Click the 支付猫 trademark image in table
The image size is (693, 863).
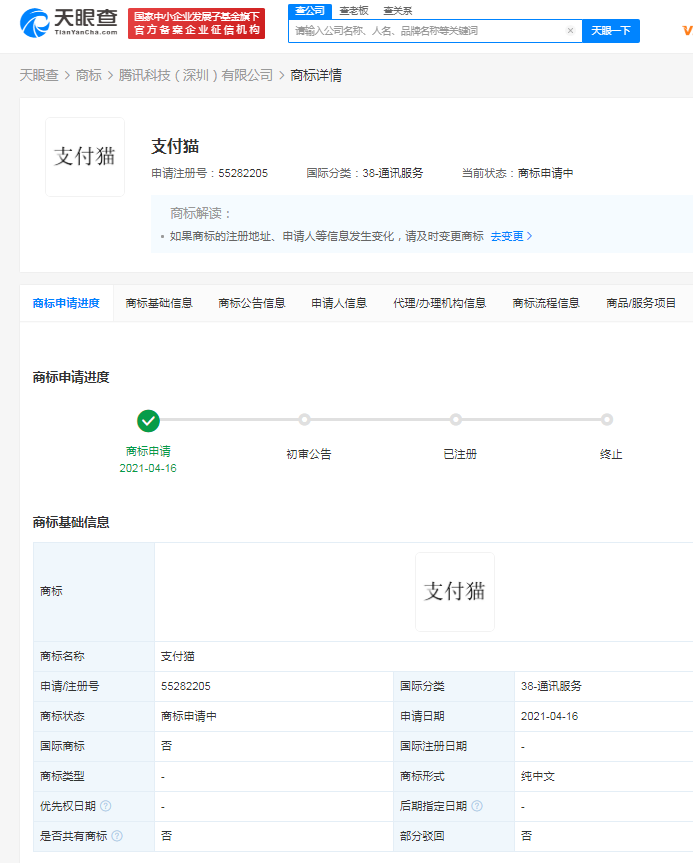[x=455, y=592]
